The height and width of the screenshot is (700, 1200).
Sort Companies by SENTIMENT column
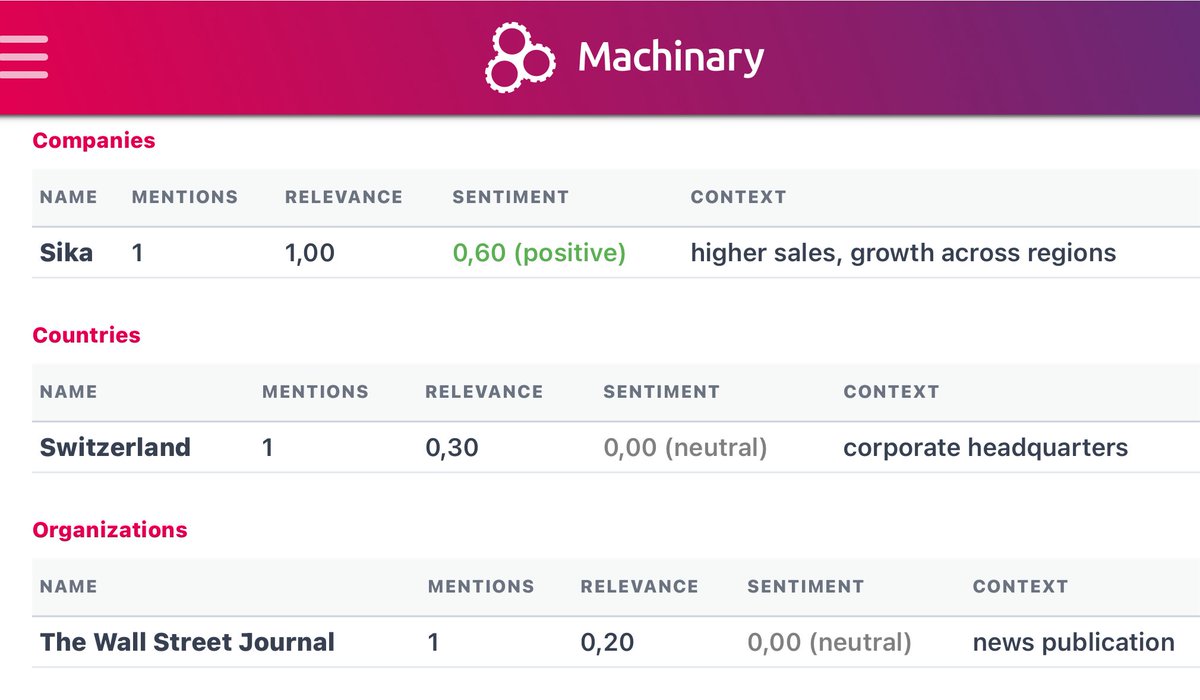[x=510, y=197]
